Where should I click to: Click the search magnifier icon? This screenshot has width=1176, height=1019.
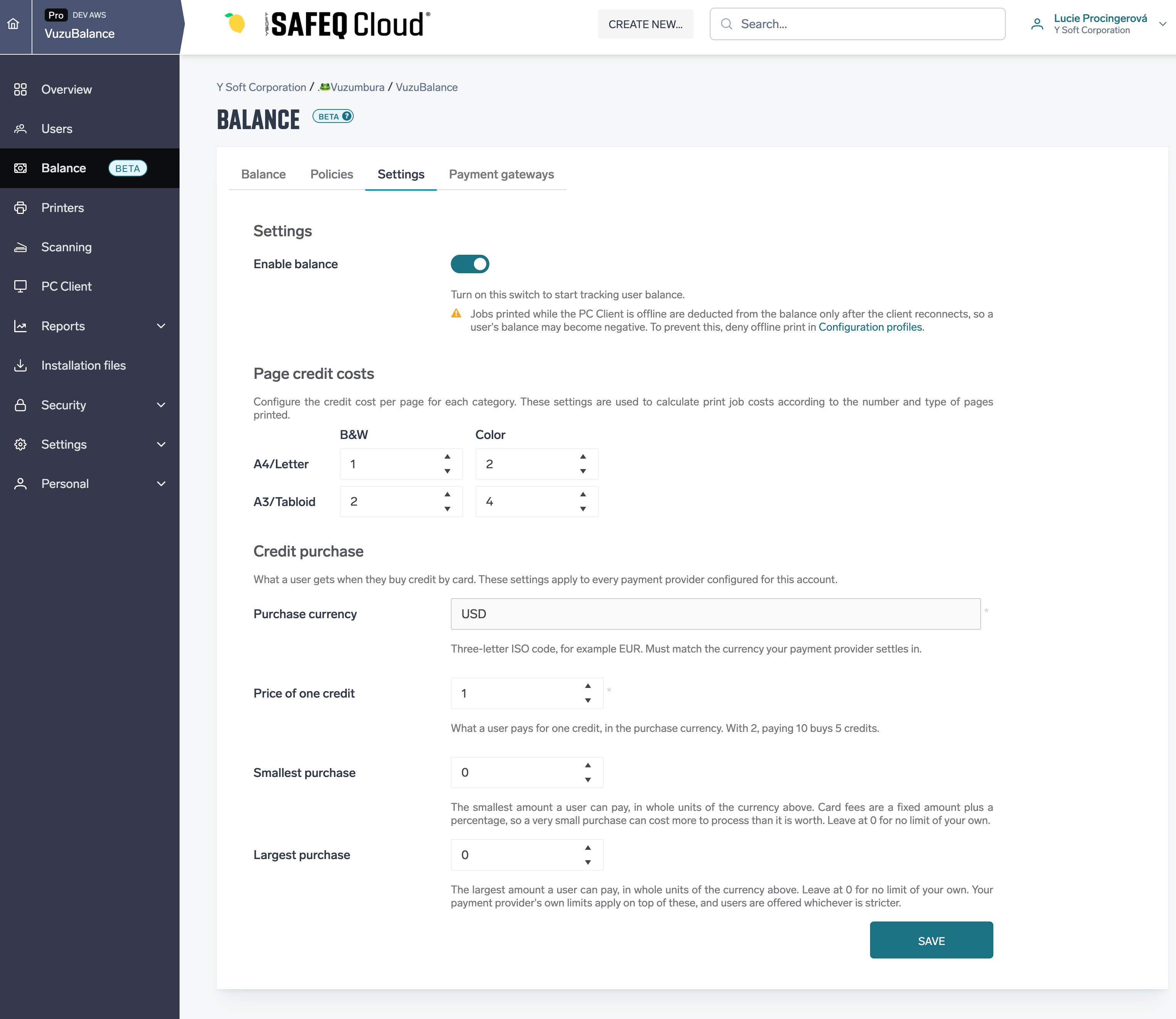(x=726, y=24)
